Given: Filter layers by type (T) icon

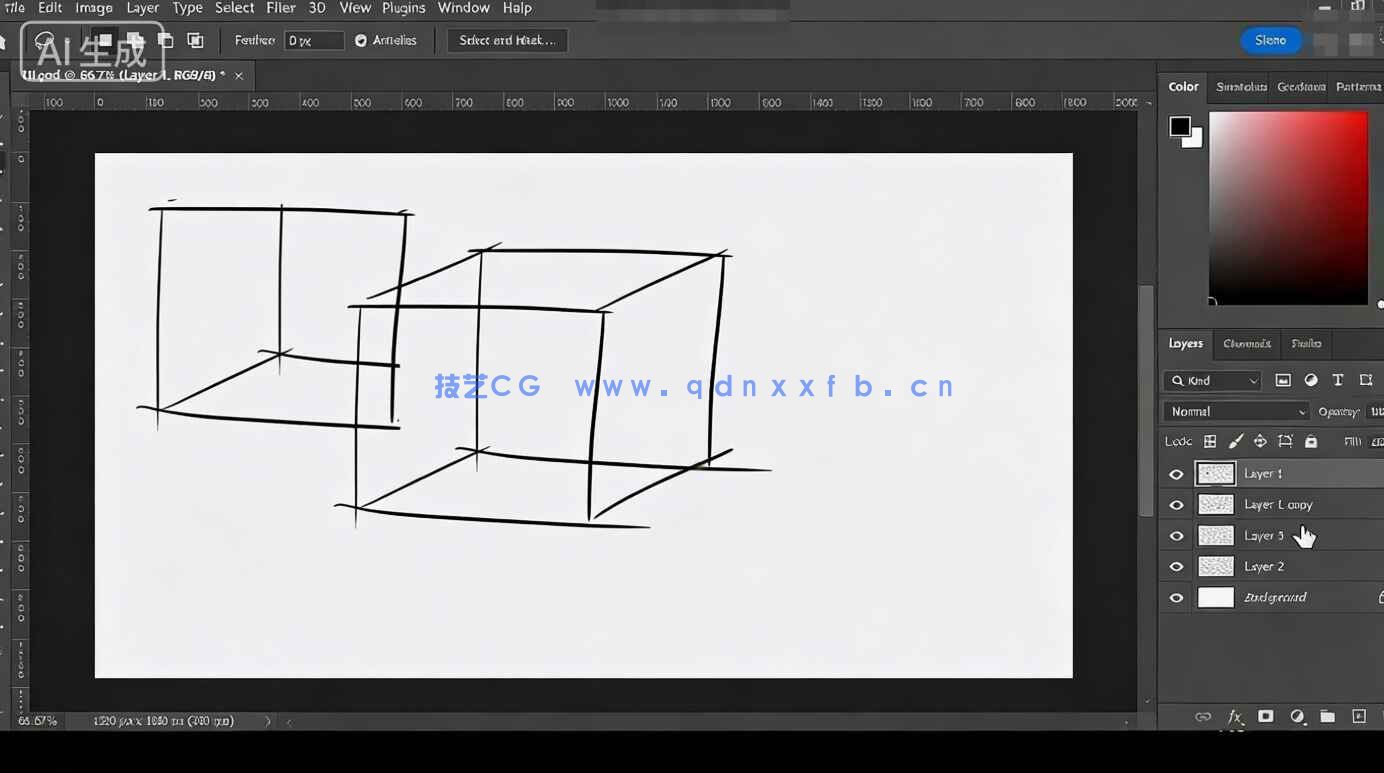Looking at the screenshot, I should pos(1338,380).
